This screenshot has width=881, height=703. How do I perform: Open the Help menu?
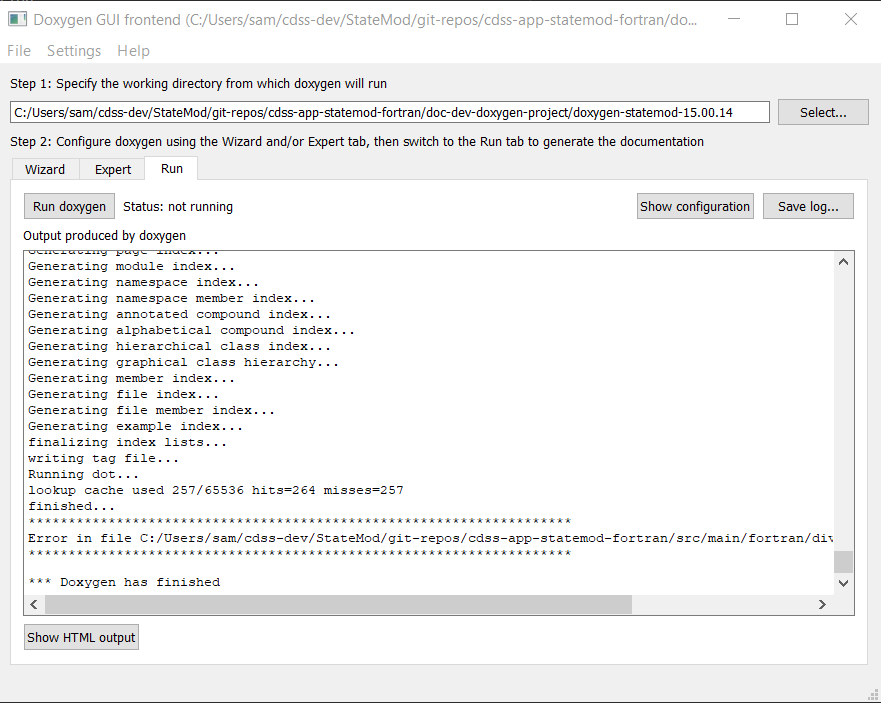tap(133, 51)
